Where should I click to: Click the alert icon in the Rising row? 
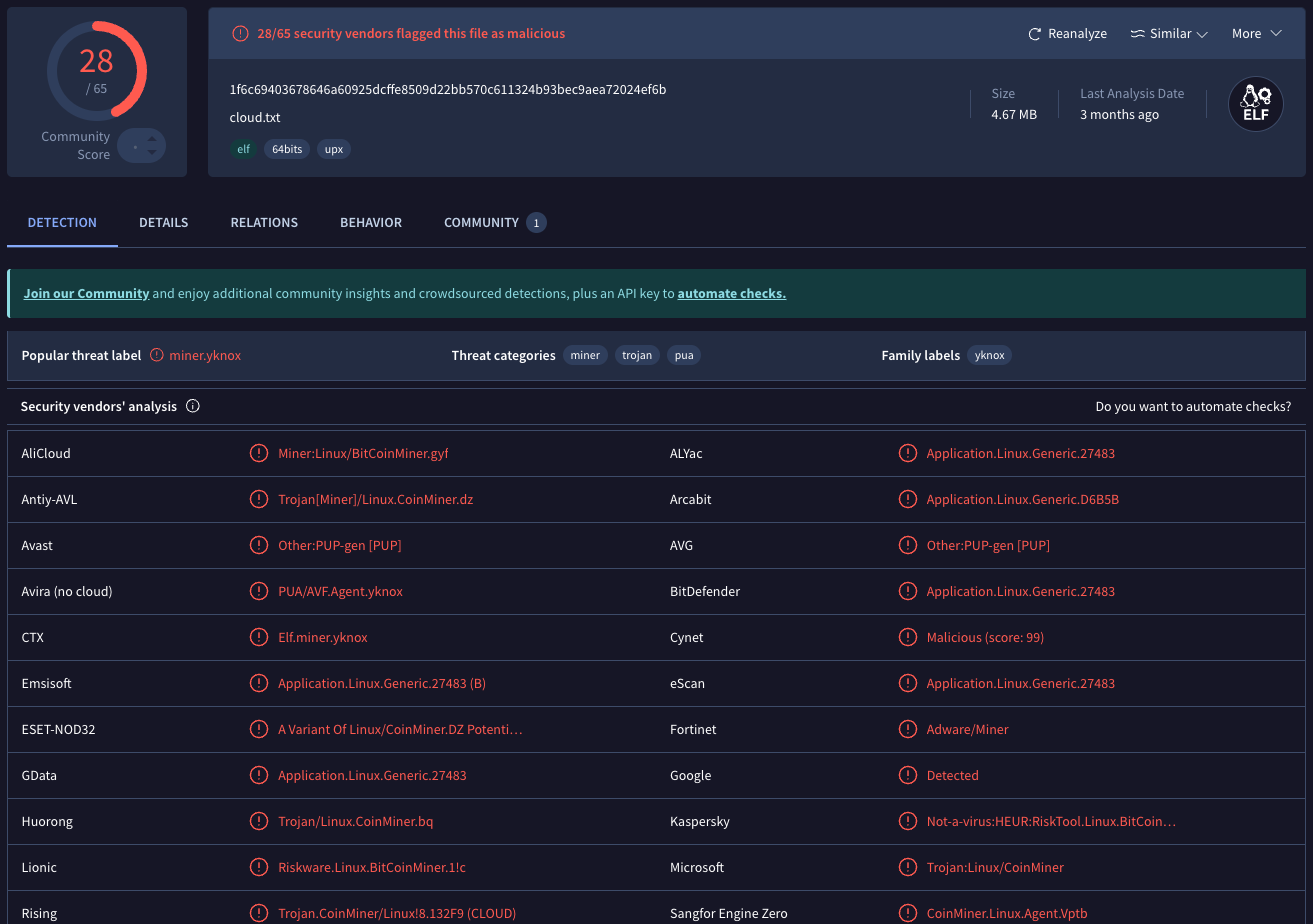259,913
